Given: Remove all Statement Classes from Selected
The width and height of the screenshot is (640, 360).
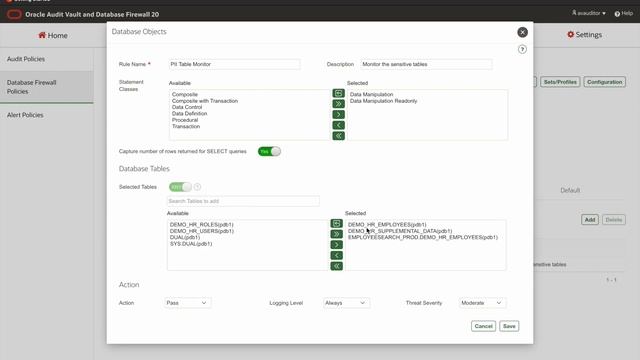Looking at the screenshot, I should [338, 136].
